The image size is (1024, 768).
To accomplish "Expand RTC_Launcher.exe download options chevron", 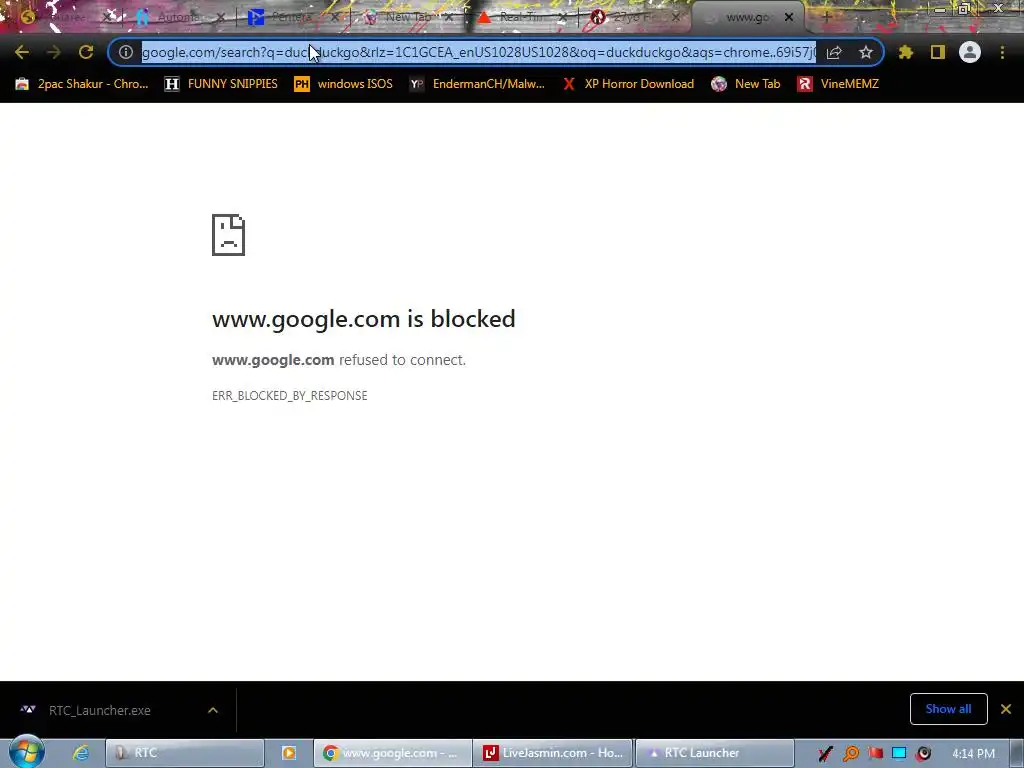I will tap(213, 711).
